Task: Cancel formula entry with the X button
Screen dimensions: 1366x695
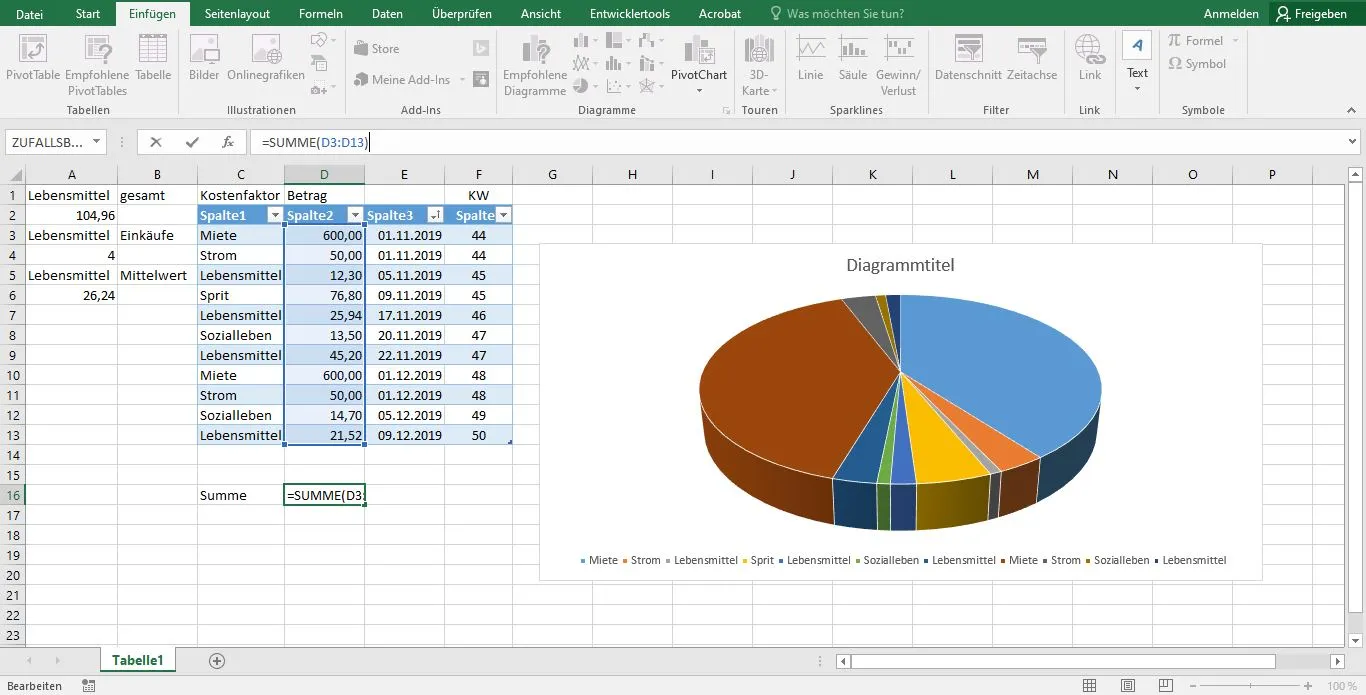Action: (156, 141)
